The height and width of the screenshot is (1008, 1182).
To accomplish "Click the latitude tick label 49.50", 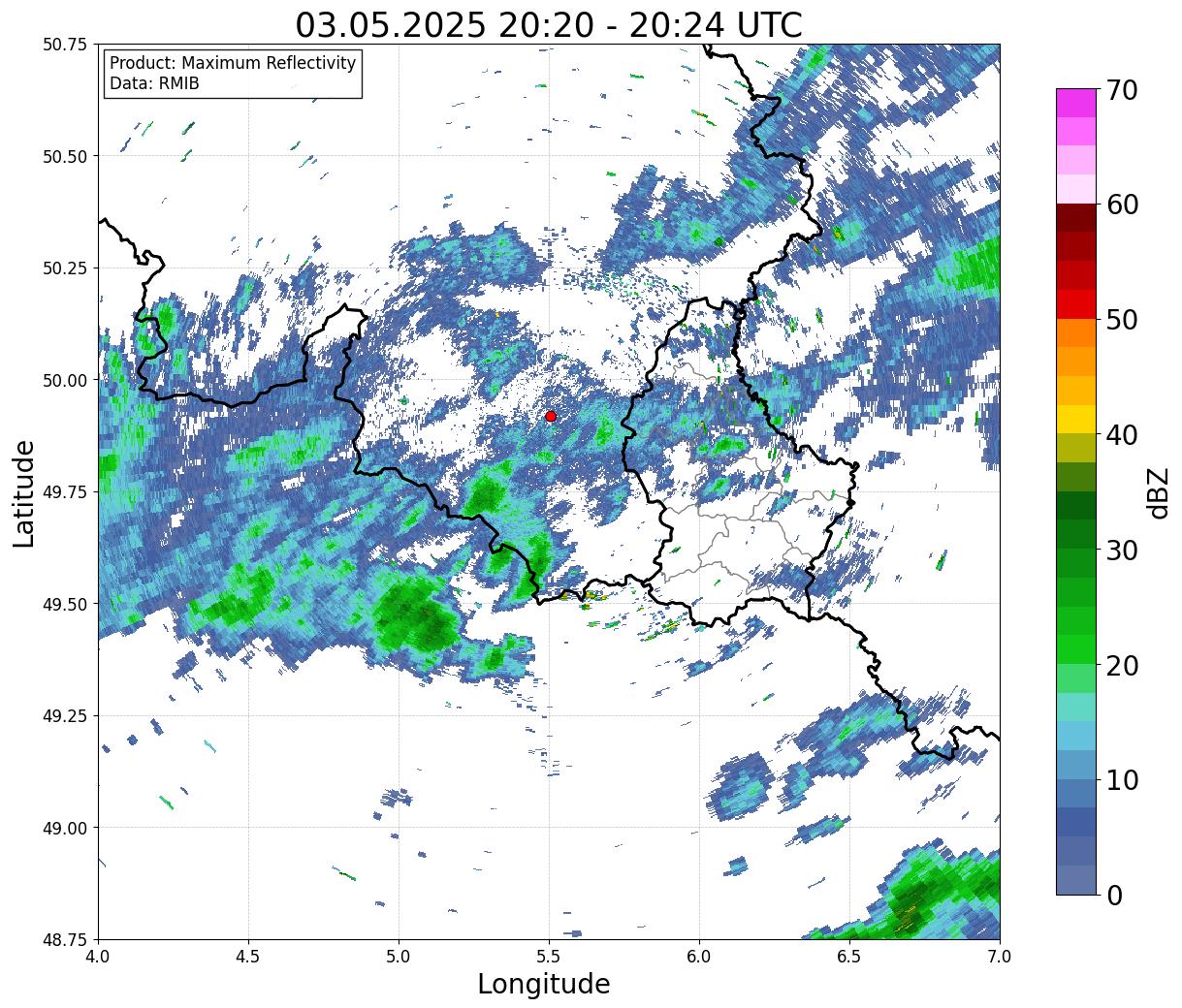I will coord(65,604).
